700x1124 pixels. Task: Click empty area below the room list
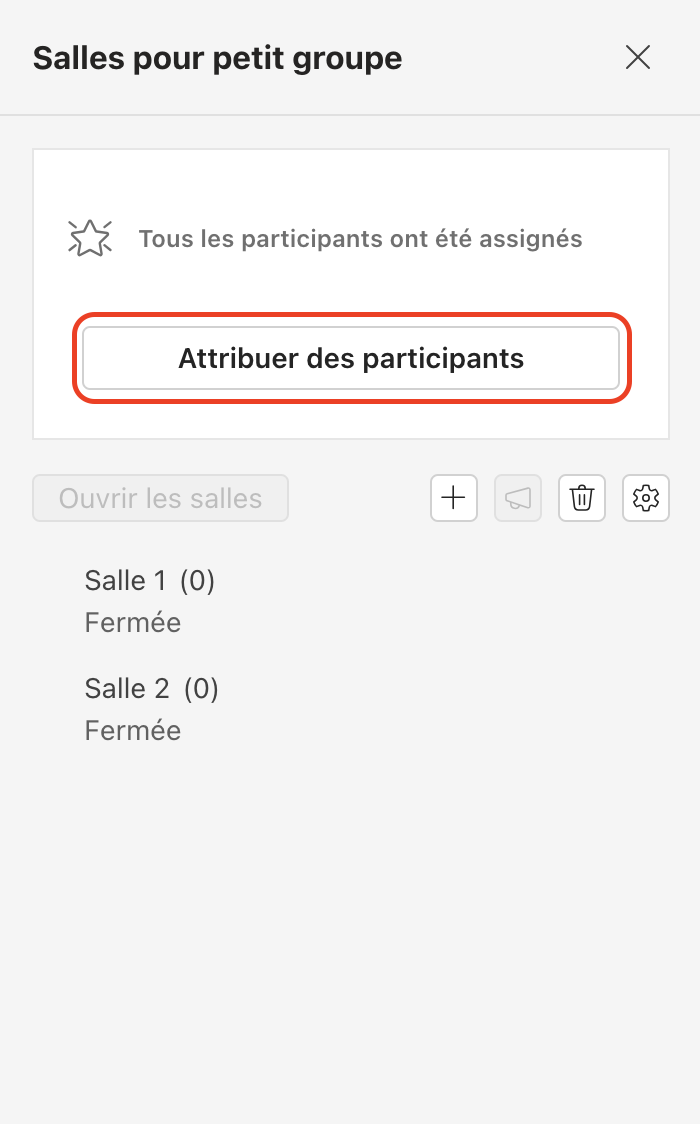(350, 920)
